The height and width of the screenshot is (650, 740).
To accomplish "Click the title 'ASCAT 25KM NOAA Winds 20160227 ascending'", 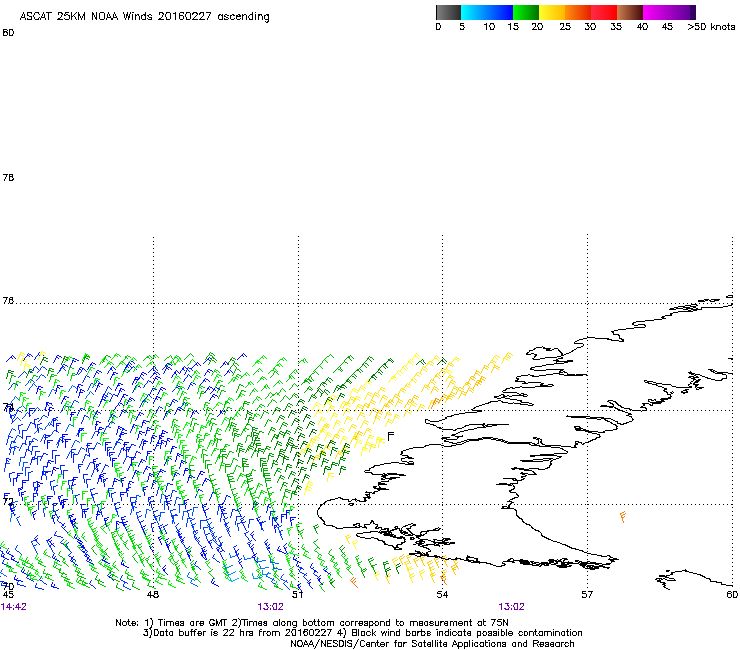I will [x=144, y=17].
